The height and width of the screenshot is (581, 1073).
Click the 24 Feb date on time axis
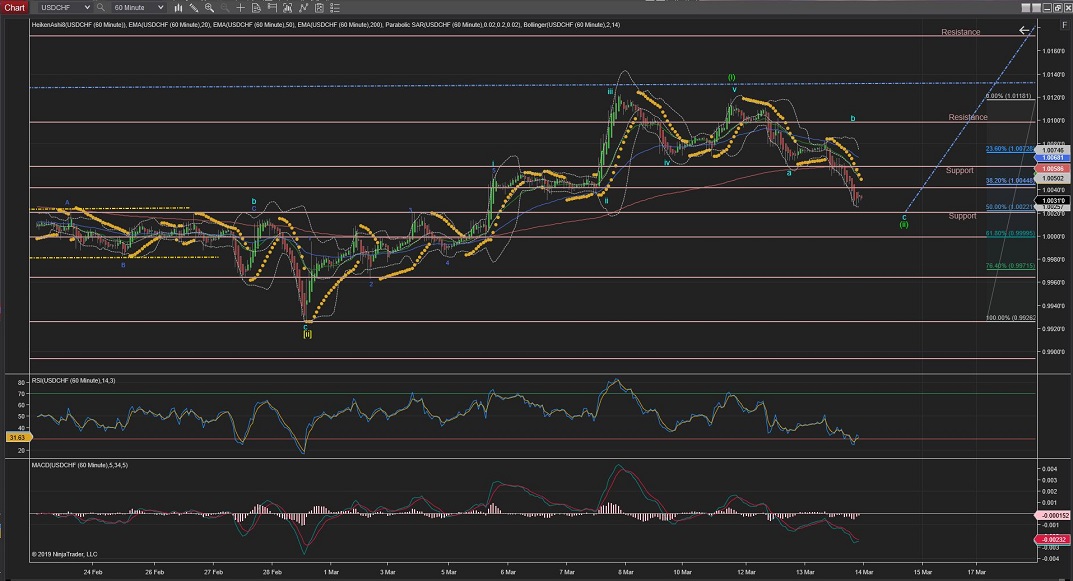click(x=93, y=572)
